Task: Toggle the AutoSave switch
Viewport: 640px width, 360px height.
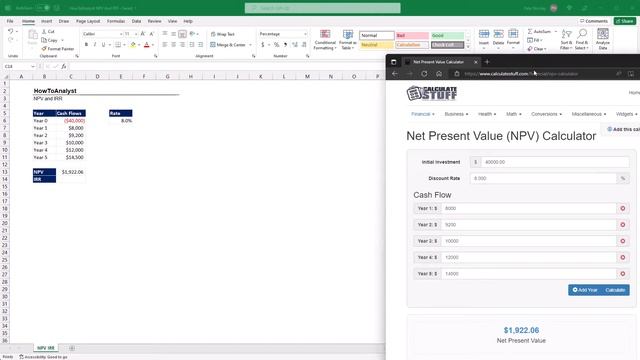Action: coord(42,8)
